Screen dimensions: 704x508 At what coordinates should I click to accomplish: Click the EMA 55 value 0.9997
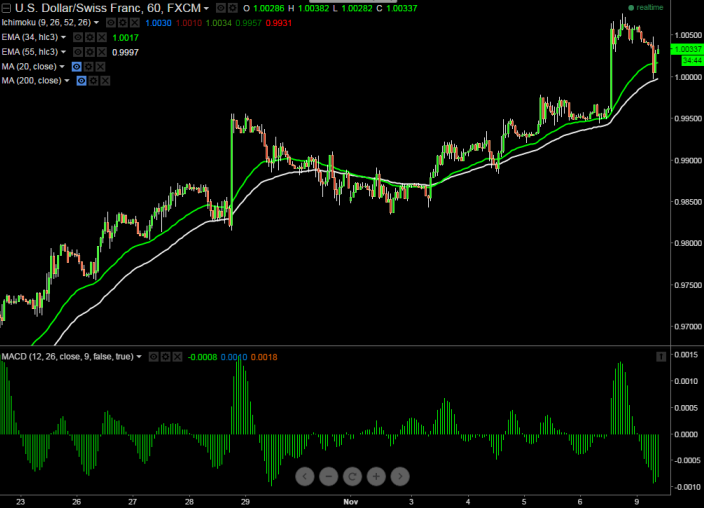pos(125,53)
